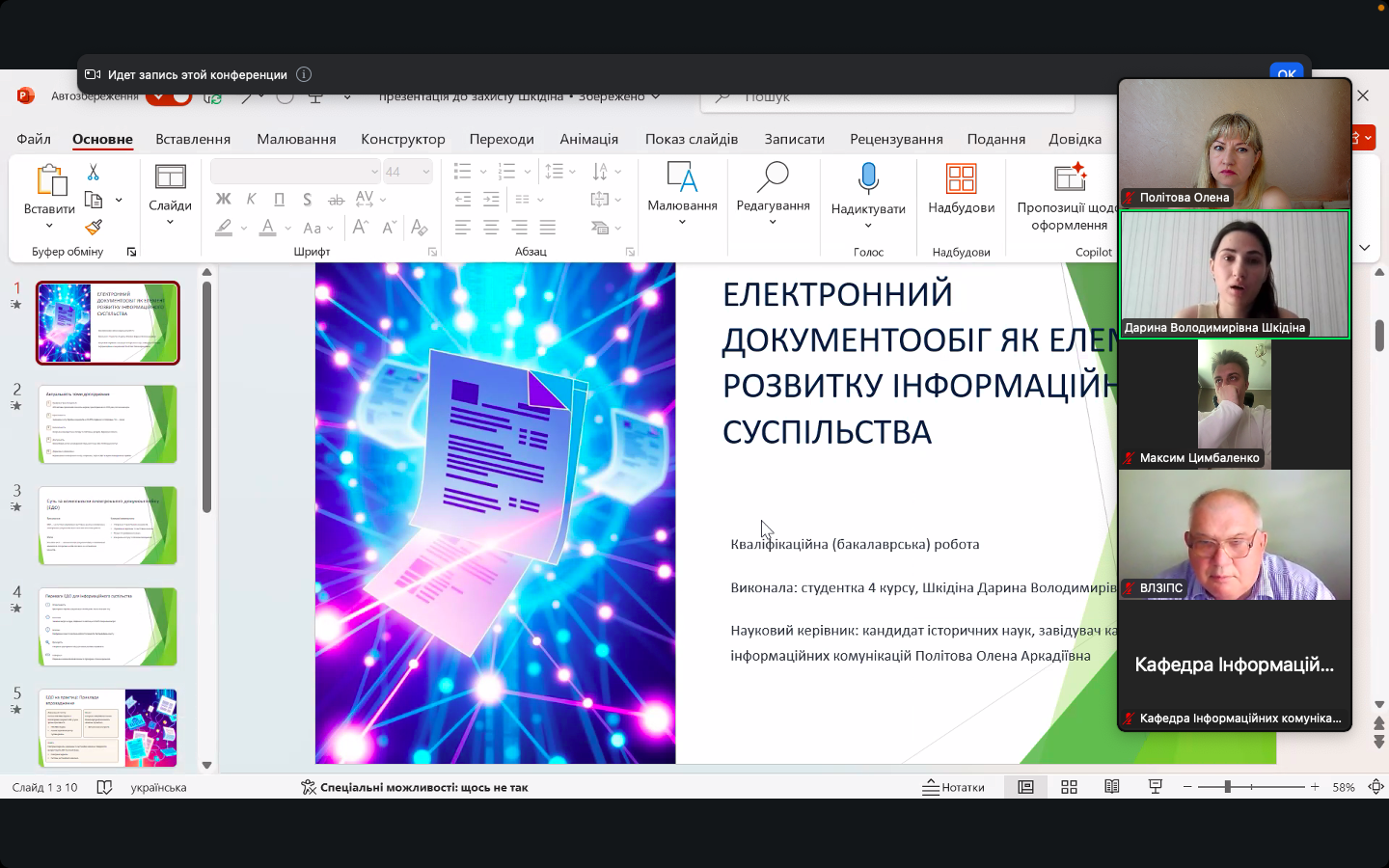Toggle the Нотатки notes pane

(x=953, y=787)
